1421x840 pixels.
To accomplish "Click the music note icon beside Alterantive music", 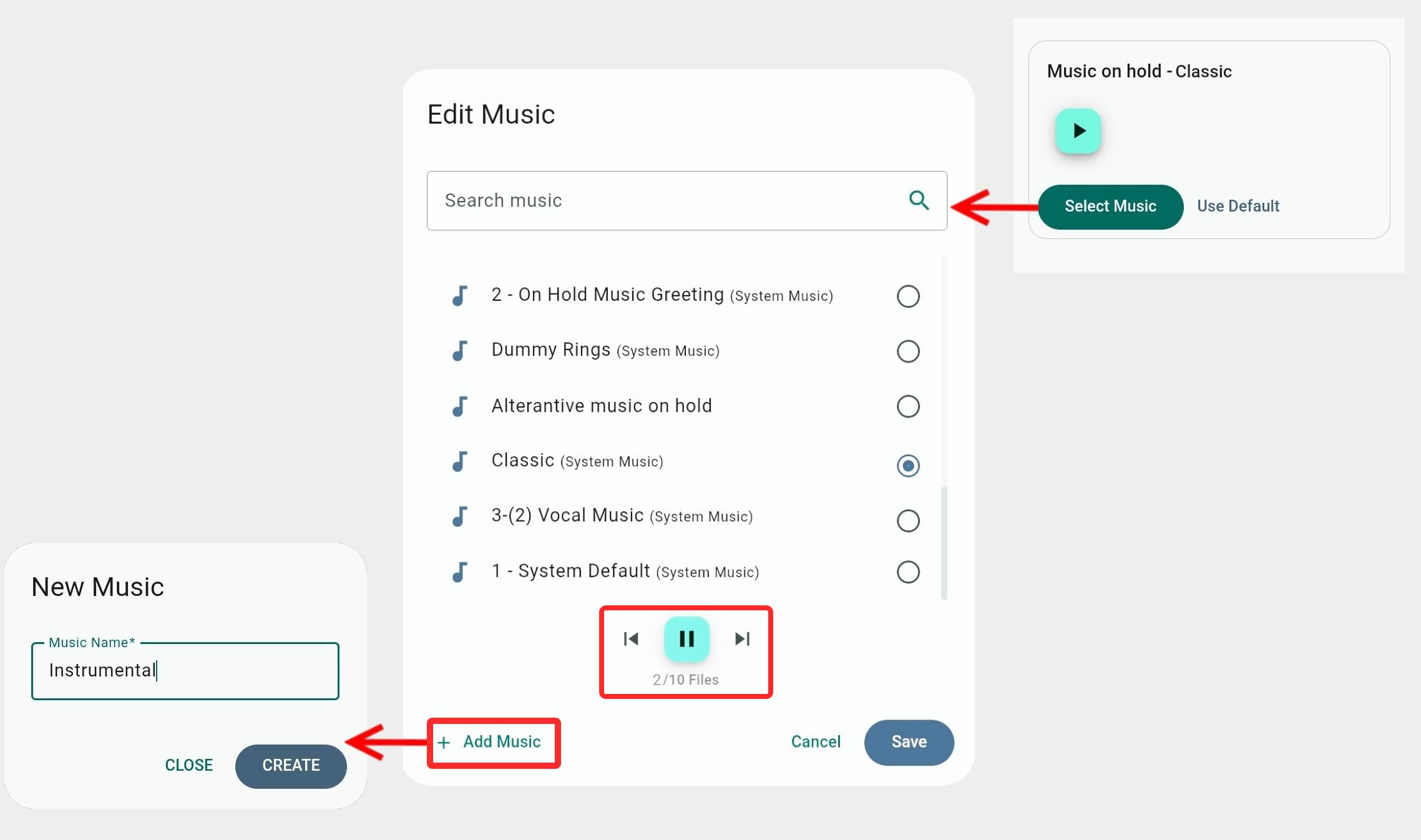I will [x=460, y=406].
